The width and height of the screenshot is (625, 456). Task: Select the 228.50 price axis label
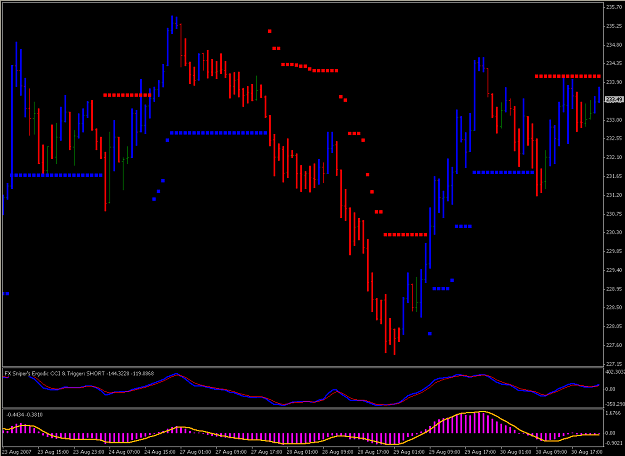coord(613,307)
